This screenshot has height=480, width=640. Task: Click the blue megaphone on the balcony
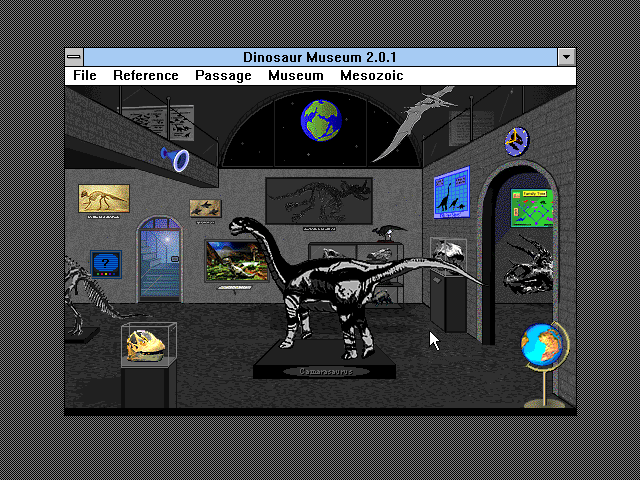pyautogui.click(x=176, y=159)
